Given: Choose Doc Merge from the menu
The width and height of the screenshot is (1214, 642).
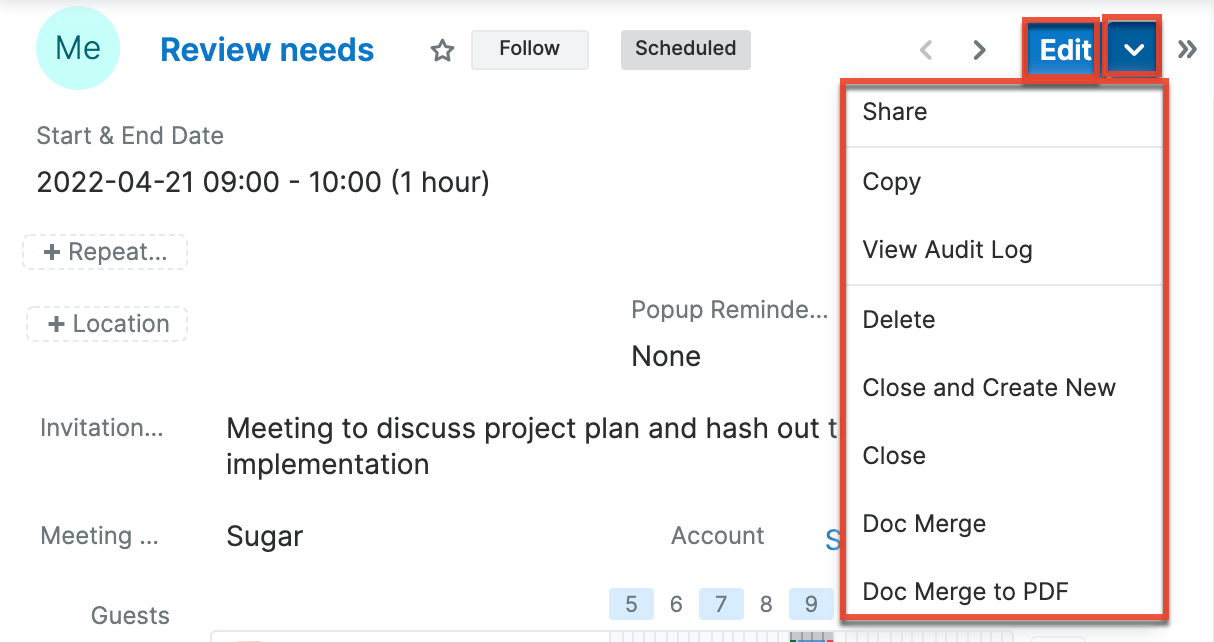Looking at the screenshot, I should click(x=923, y=523).
